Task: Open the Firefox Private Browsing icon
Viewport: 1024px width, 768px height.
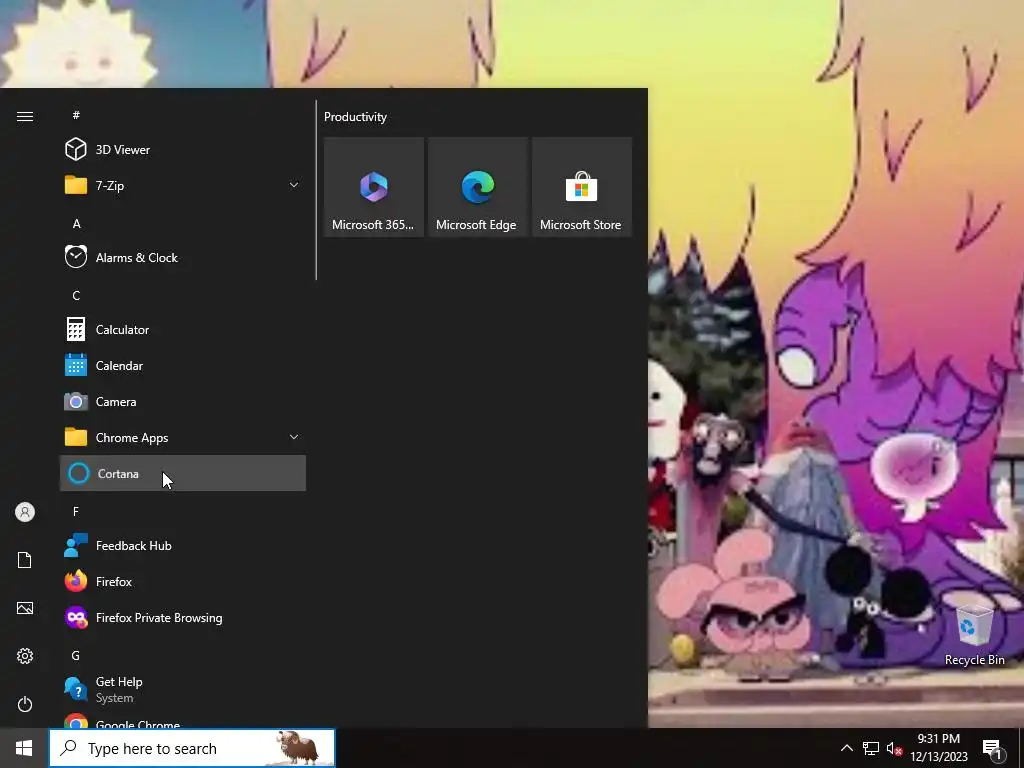Action: 76,617
